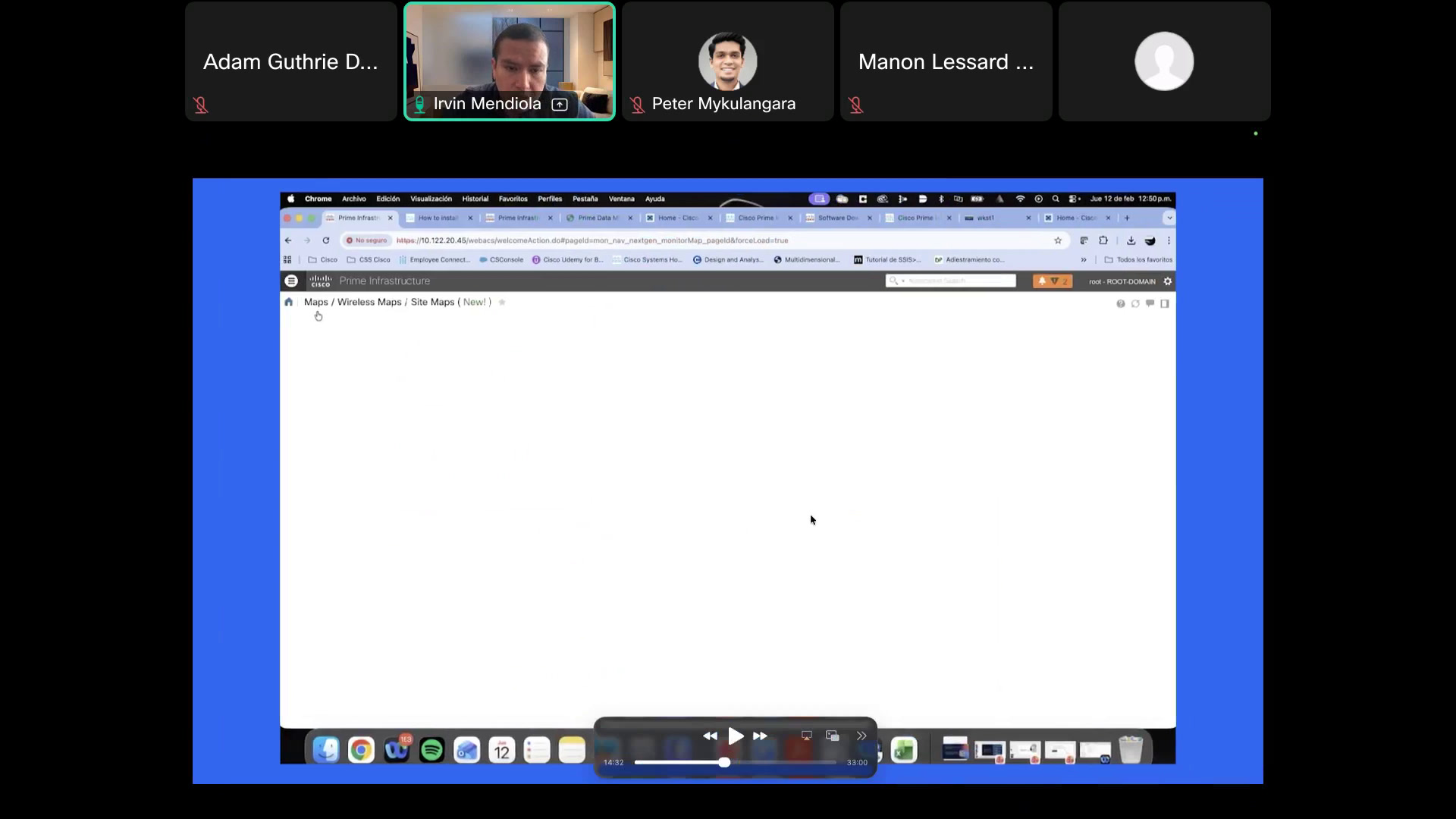Open the CSS Cisco bookmark folder
The image size is (1456, 819).
click(x=369, y=259)
